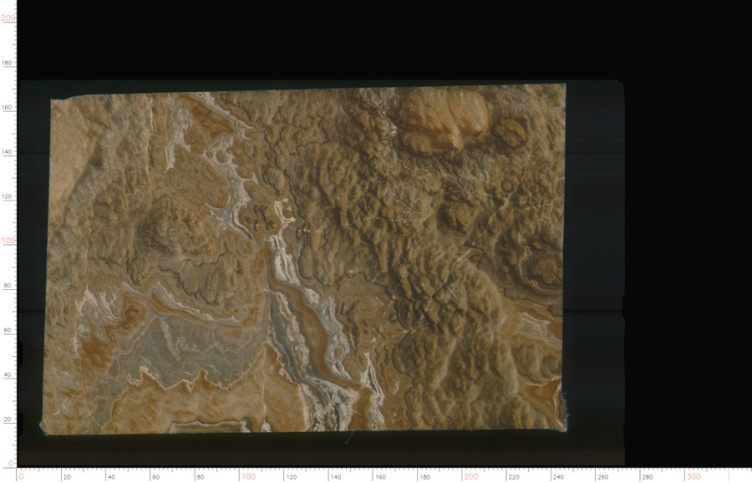The width and height of the screenshot is (752, 483).
Task: Click the red 200 label on horizontal ruler
Action: pyautogui.click(x=471, y=476)
